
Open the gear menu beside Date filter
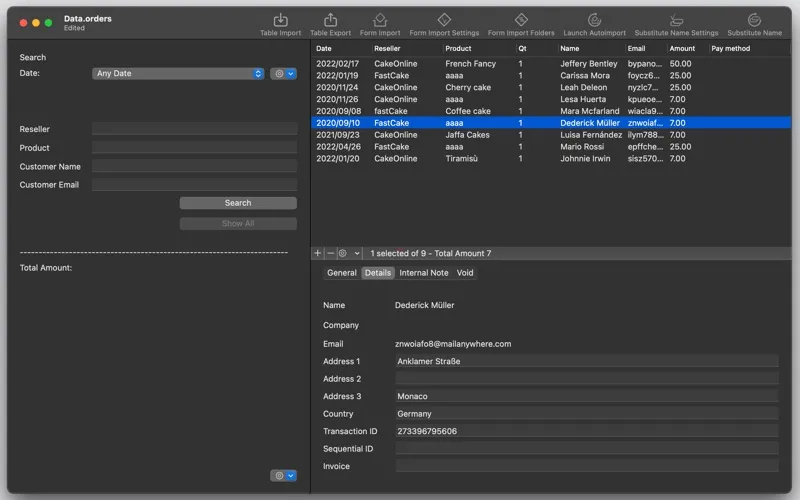(283, 74)
